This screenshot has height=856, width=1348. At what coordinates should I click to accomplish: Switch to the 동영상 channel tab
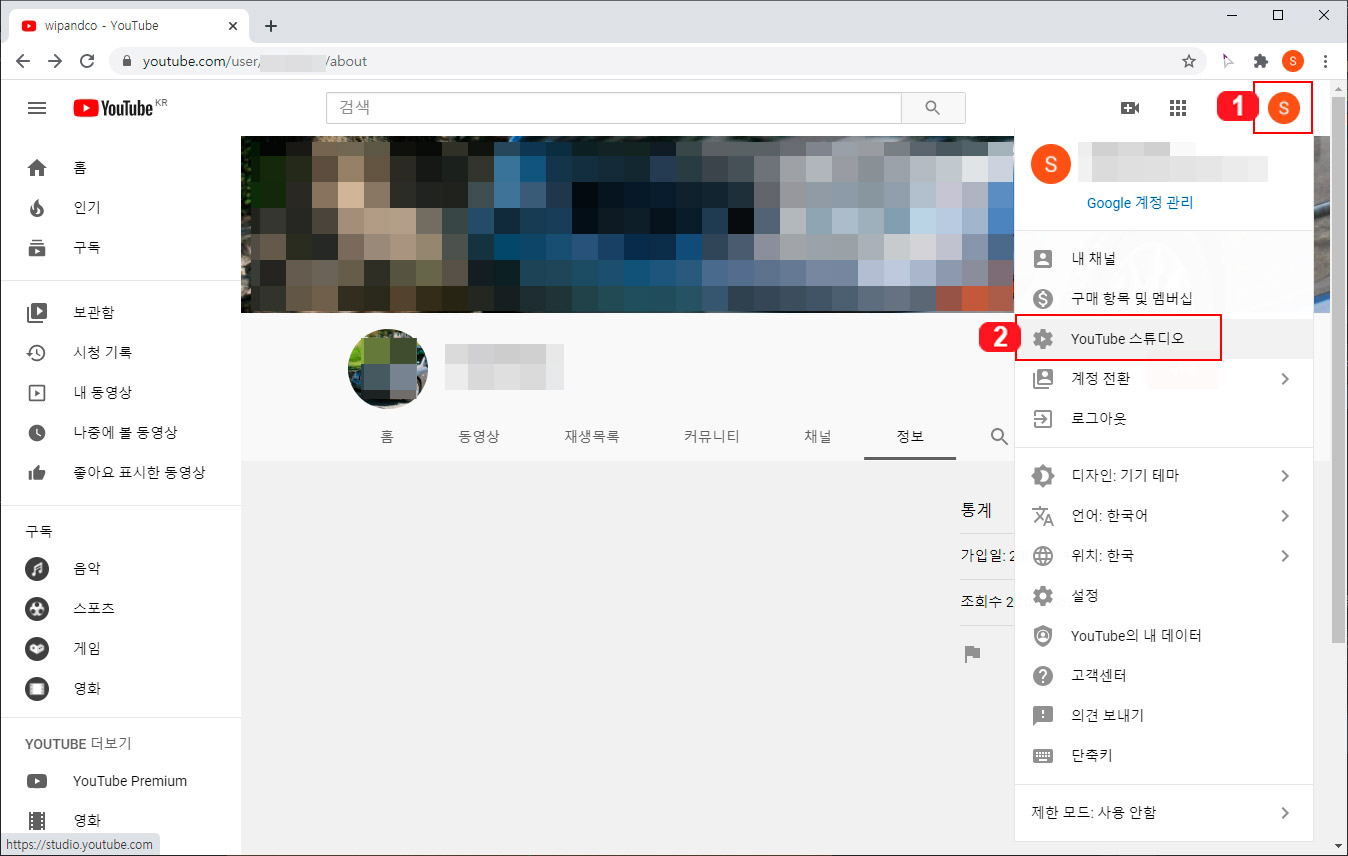[x=479, y=436]
